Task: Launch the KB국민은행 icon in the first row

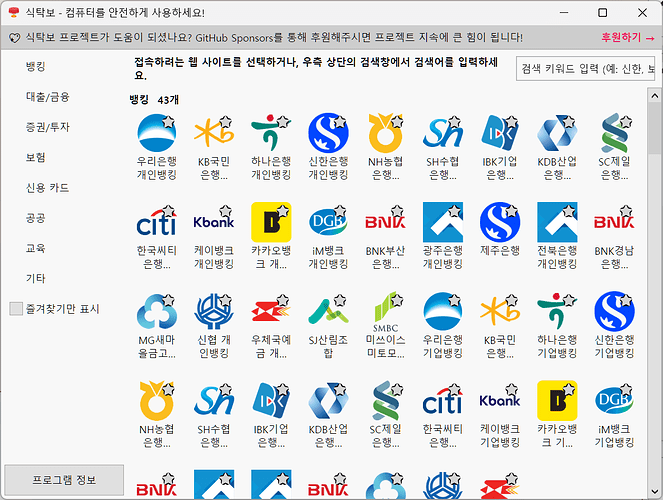Action: pyautogui.click(x=214, y=133)
